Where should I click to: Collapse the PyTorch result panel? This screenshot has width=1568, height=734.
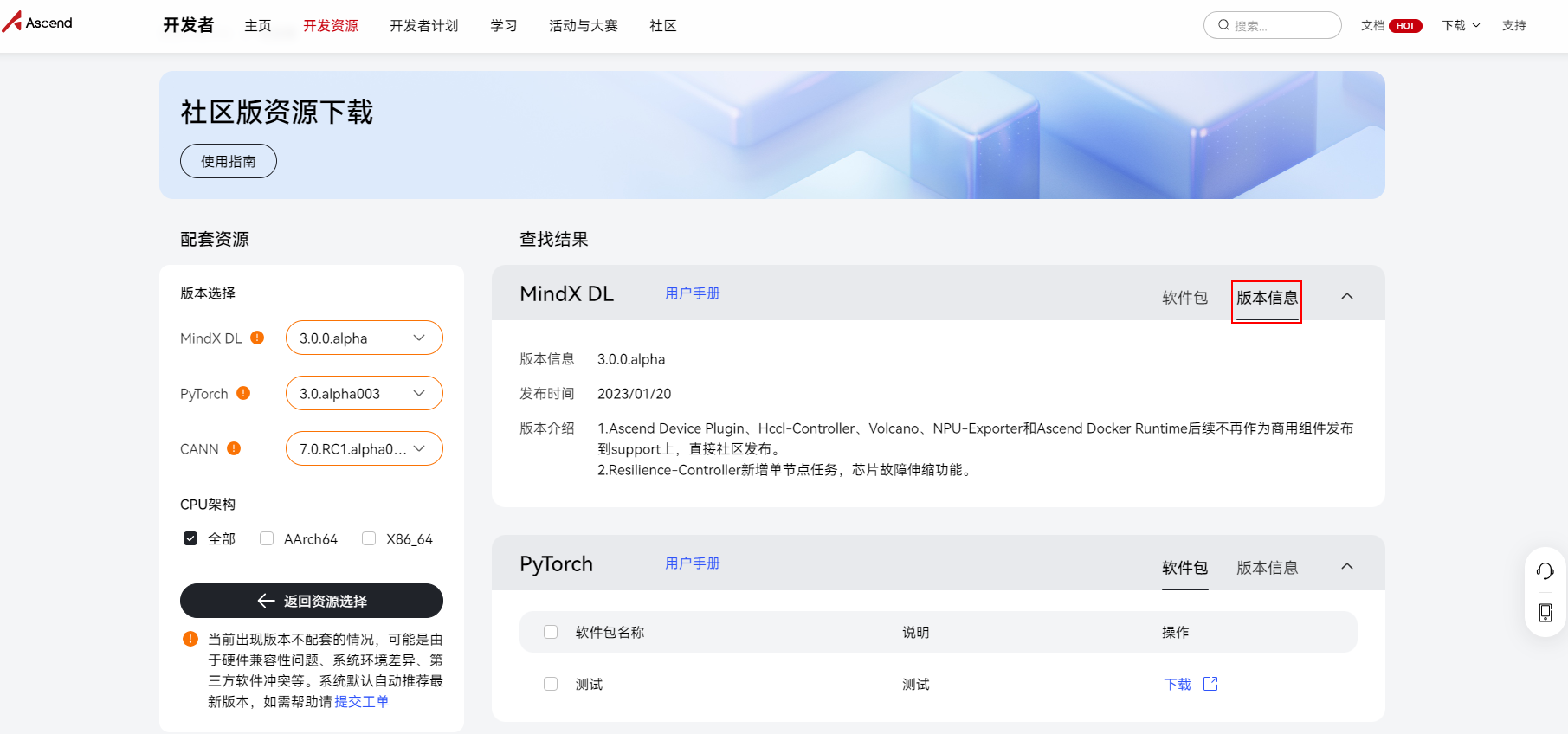pos(1347,566)
